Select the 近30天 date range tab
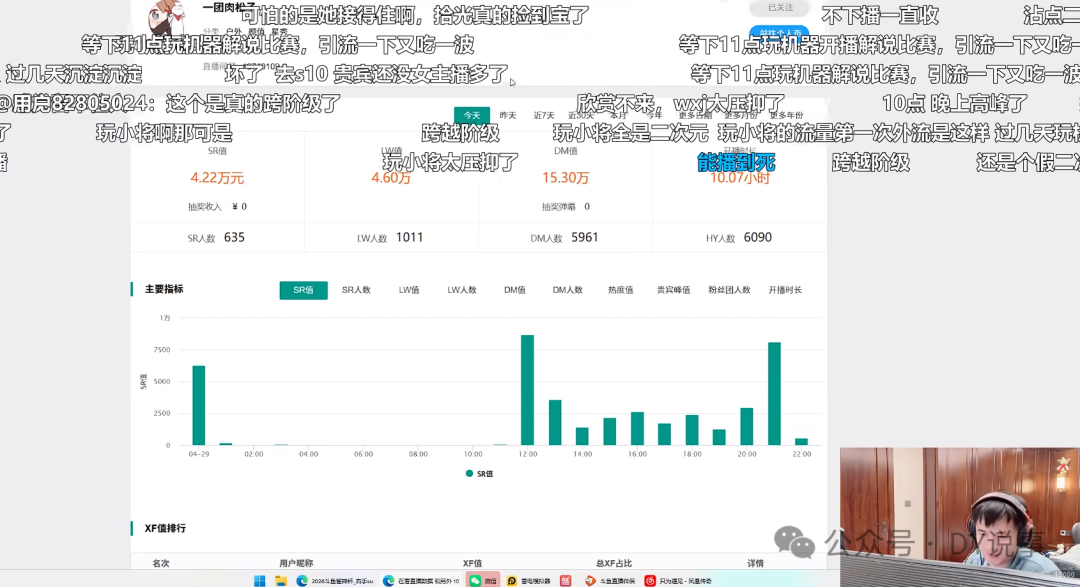Image resolution: width=1080 pixels, height=587 pixels. 581,115
